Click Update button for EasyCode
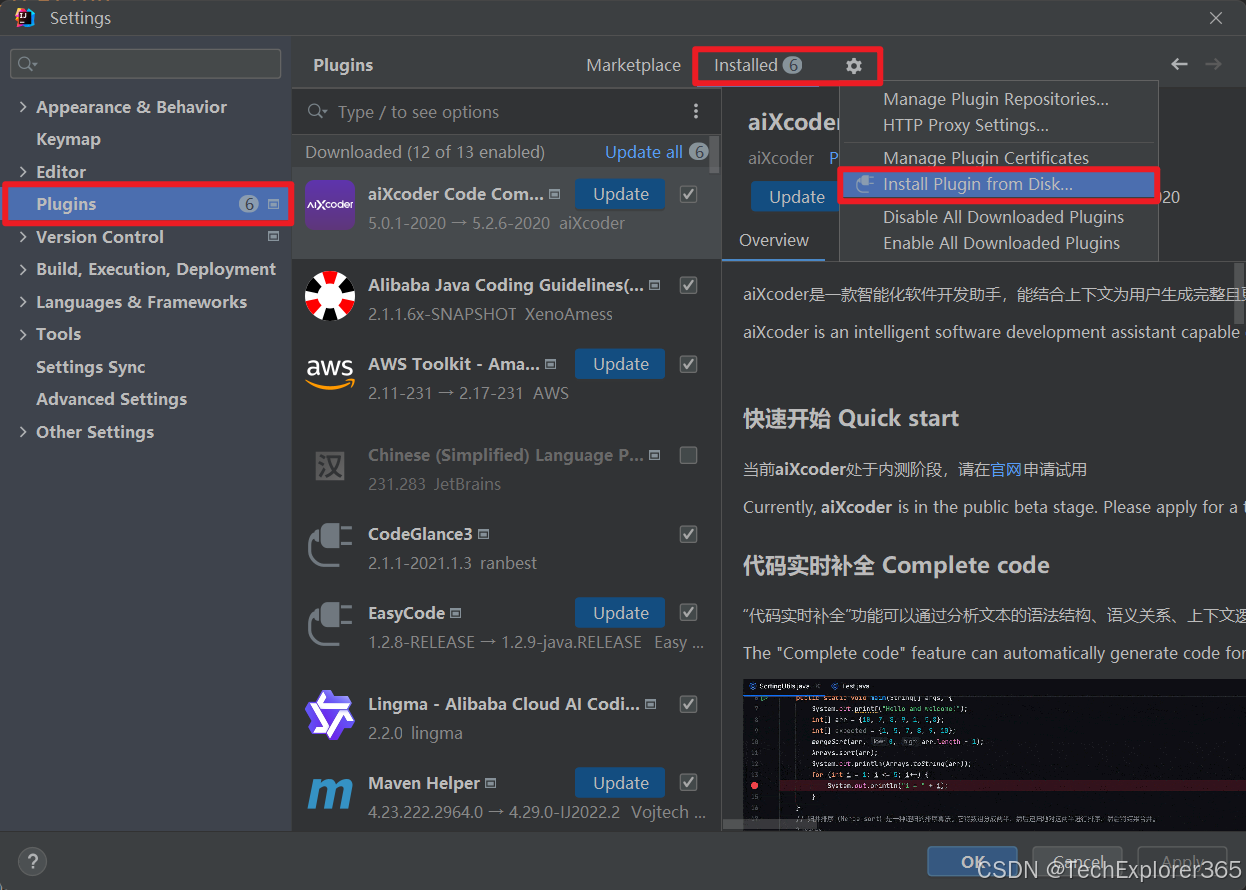Viewport: 1246px width, 890px height. coord(620,612)
